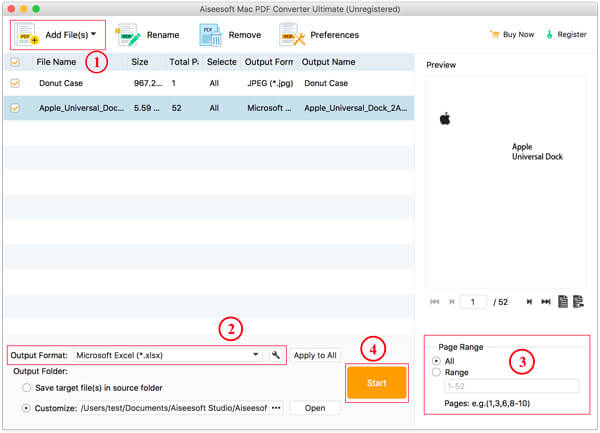600x433 pixels.
Task: Click the page range input field 1-52
Action: click(512, 386)
